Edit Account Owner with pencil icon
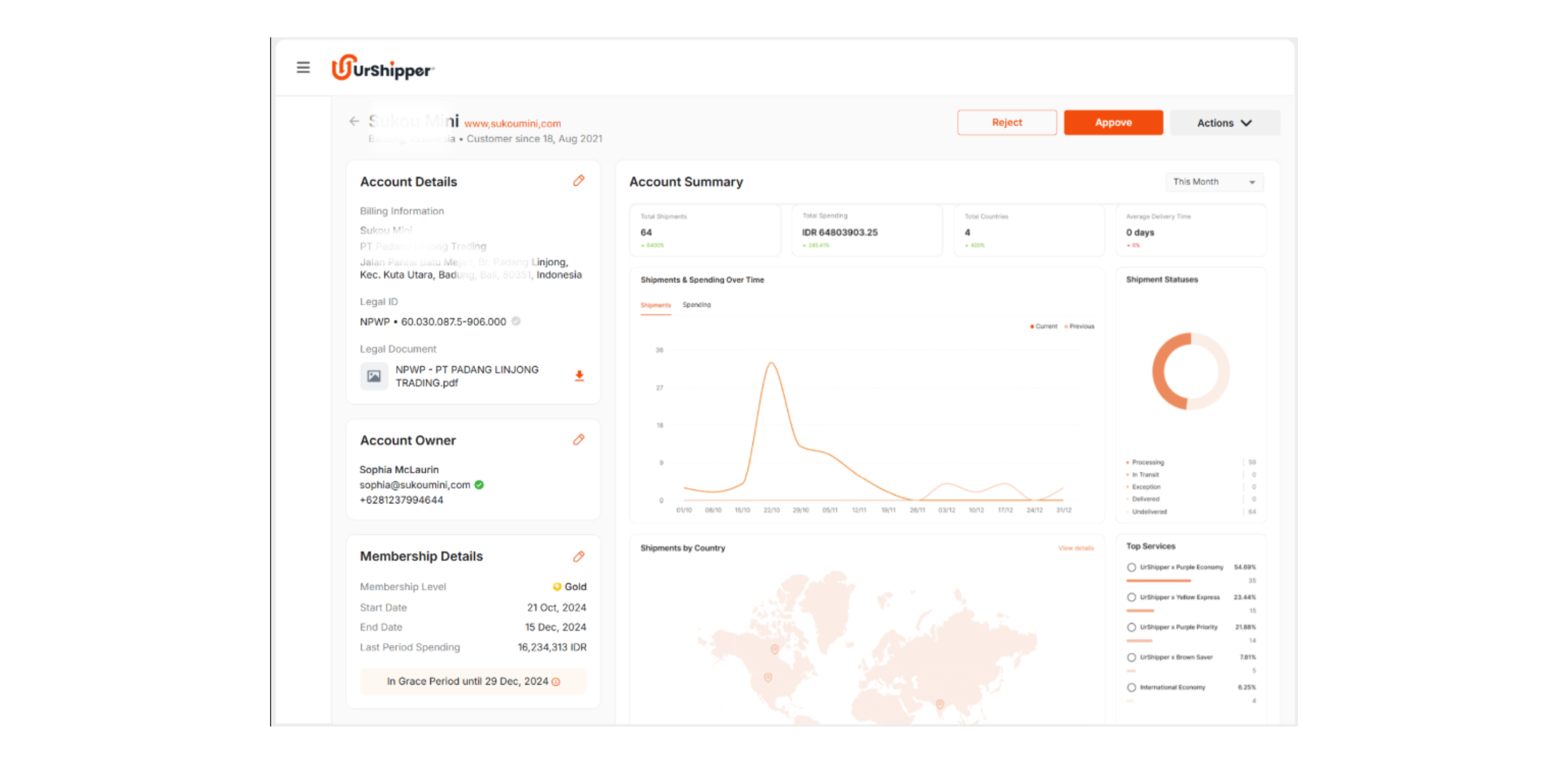The height and width of the screenshot is (764, 1568). click(578, 439)
